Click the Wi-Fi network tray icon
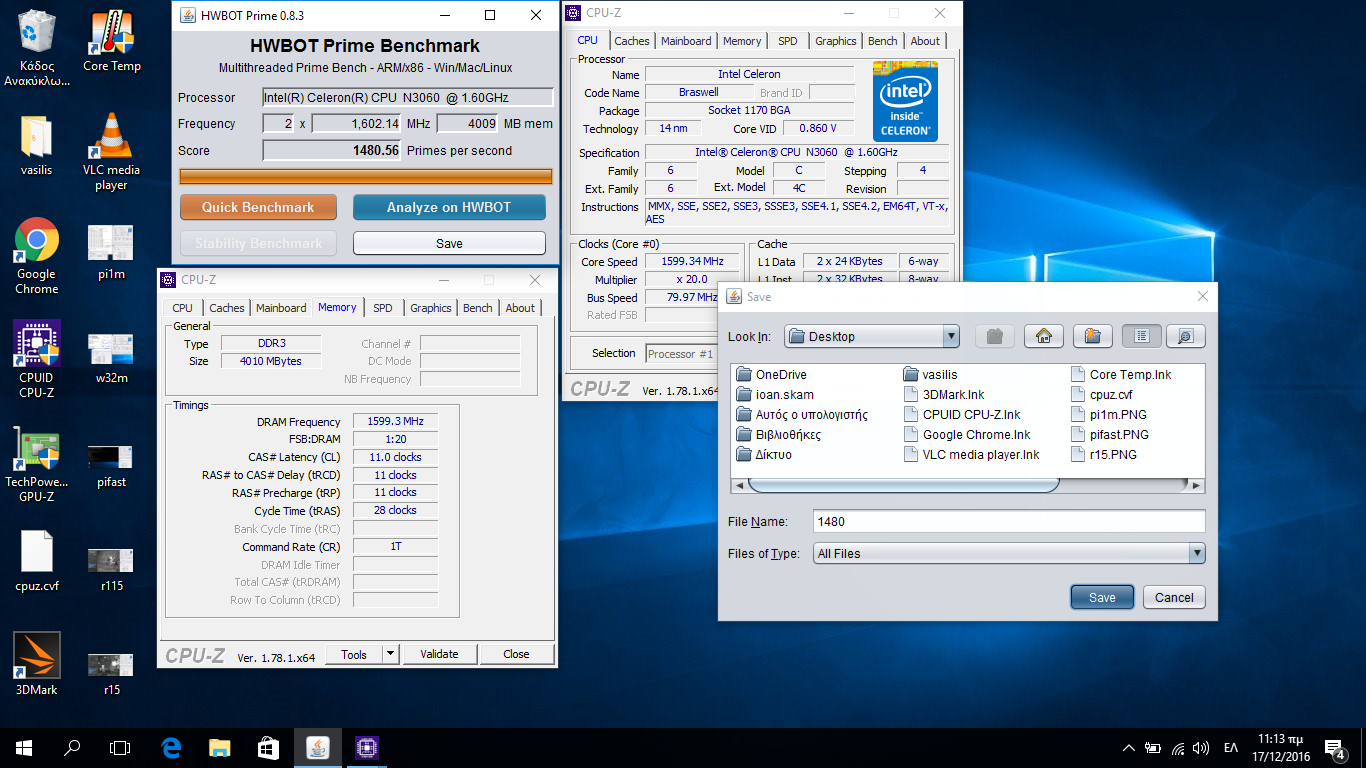 [x=1178, y=747]
